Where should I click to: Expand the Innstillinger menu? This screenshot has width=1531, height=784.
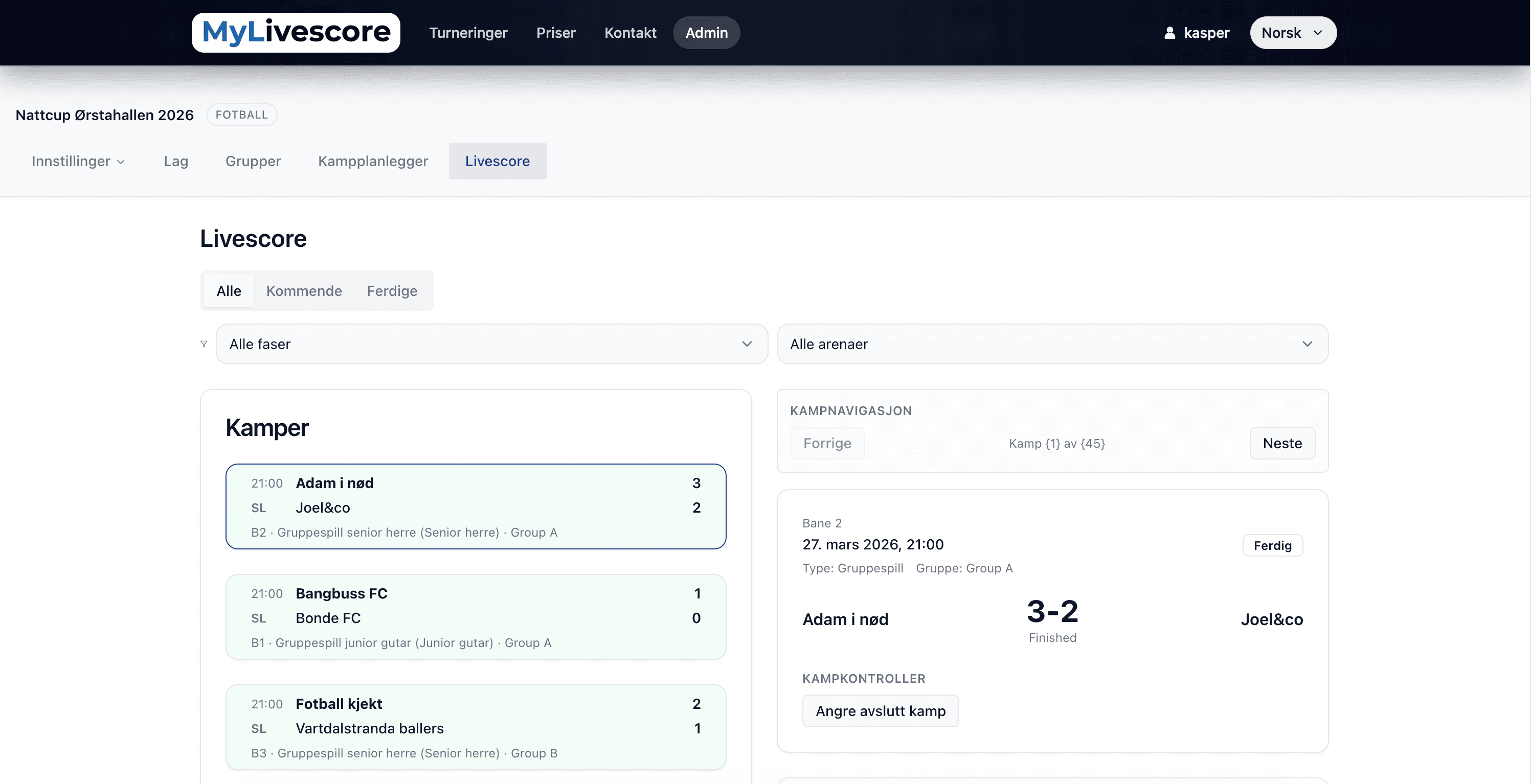(x=77, y=161)
